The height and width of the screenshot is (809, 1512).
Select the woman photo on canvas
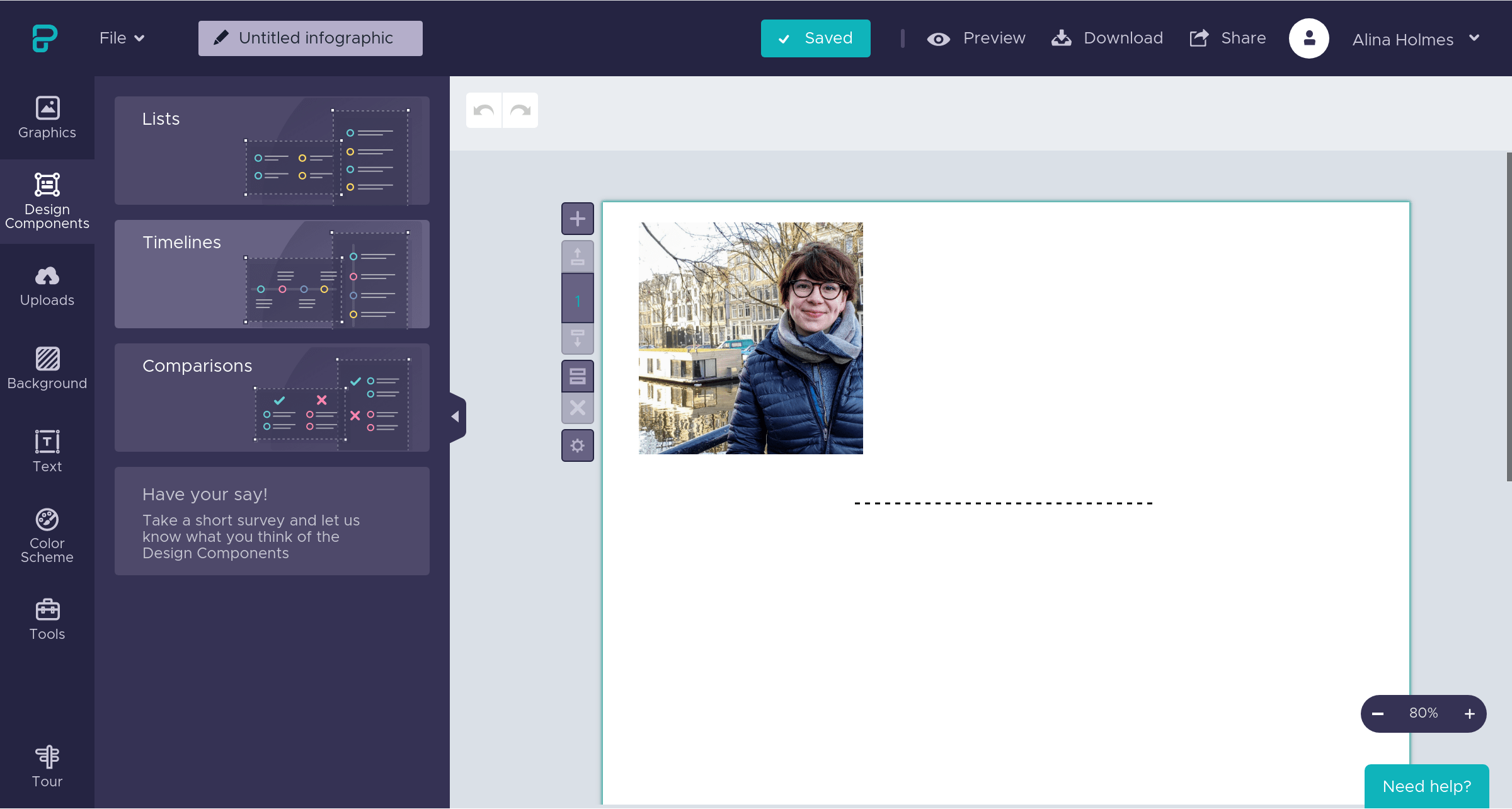(x=751, y=338)
